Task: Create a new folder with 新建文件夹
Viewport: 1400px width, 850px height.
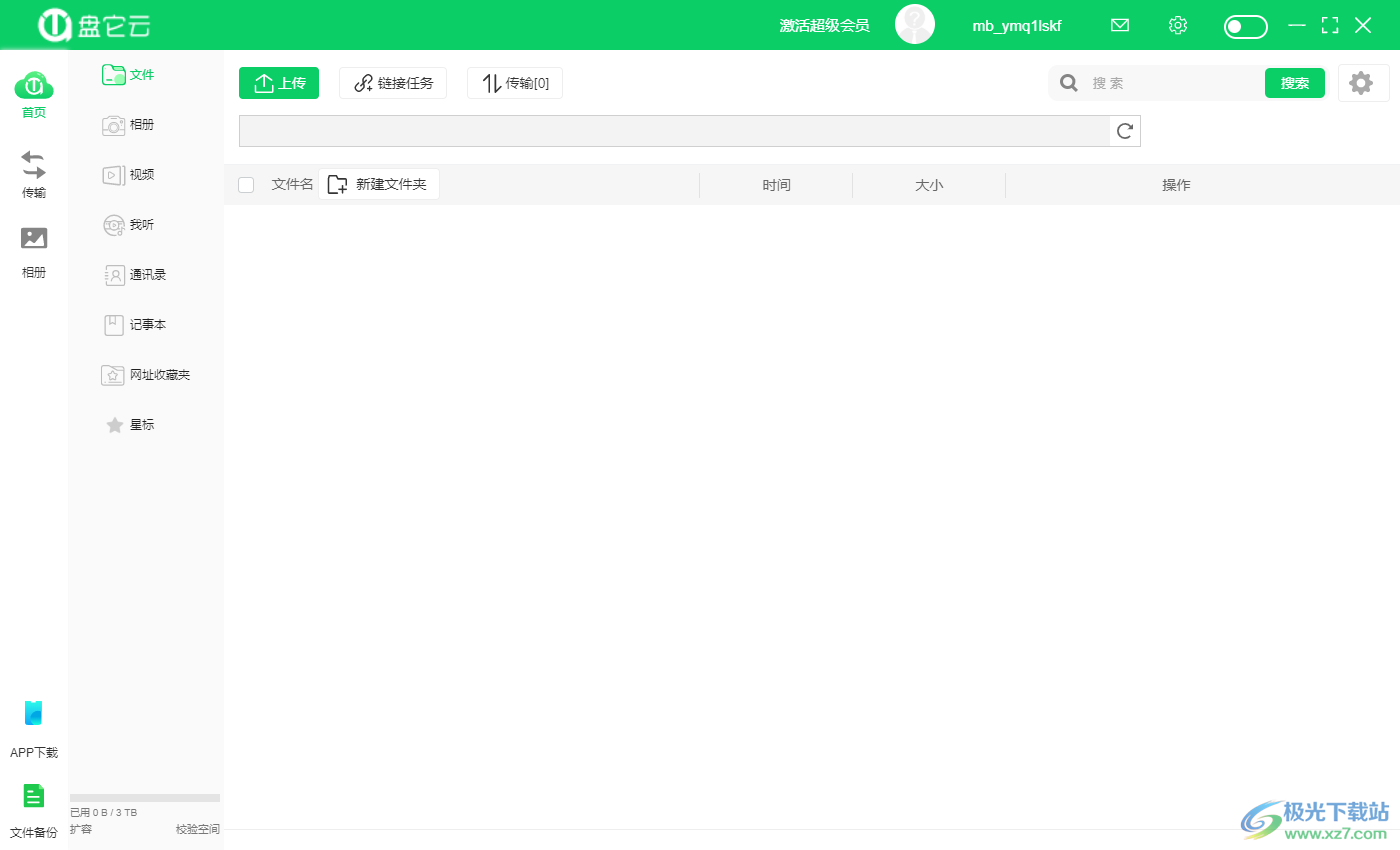Action: [379, 185]
